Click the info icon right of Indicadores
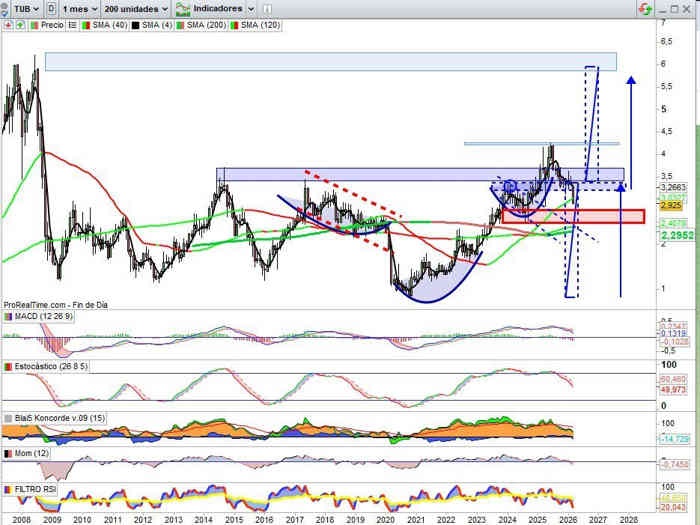 (x=267, y=8)
